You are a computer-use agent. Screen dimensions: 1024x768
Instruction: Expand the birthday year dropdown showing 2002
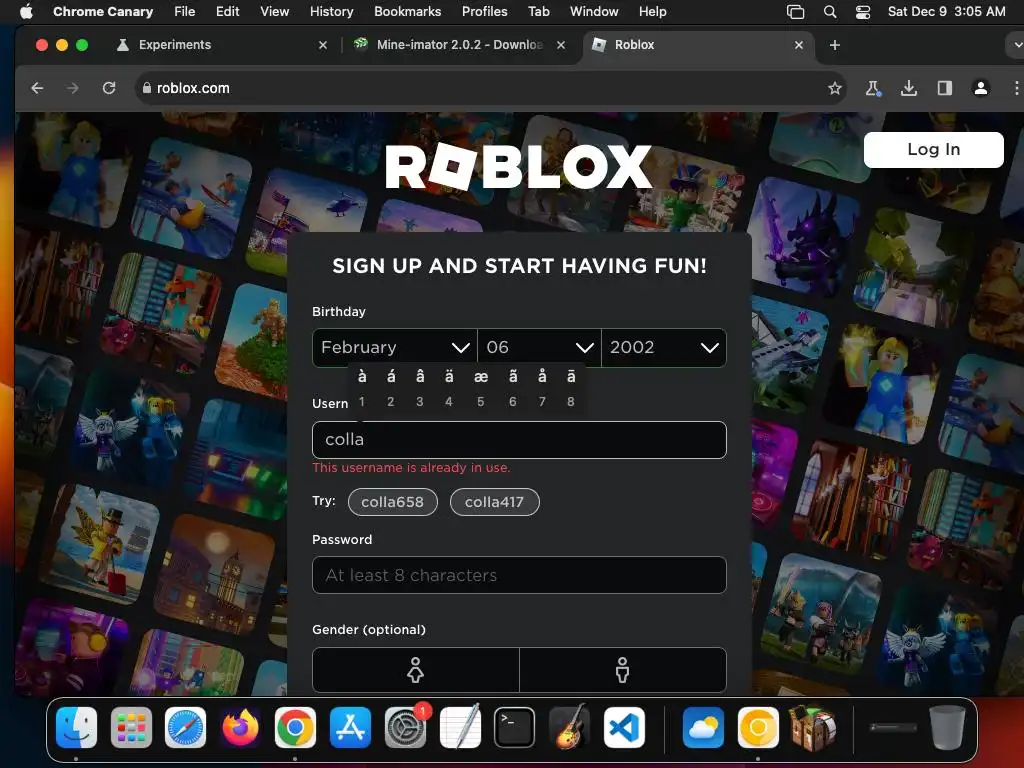click(x=664, y=347)
